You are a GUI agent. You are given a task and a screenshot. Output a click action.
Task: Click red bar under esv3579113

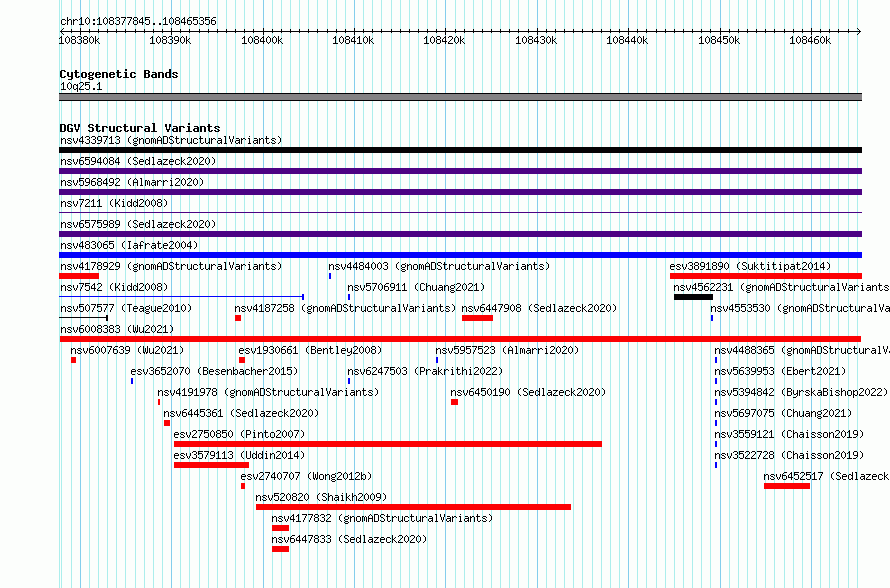[x=211, y=465]
